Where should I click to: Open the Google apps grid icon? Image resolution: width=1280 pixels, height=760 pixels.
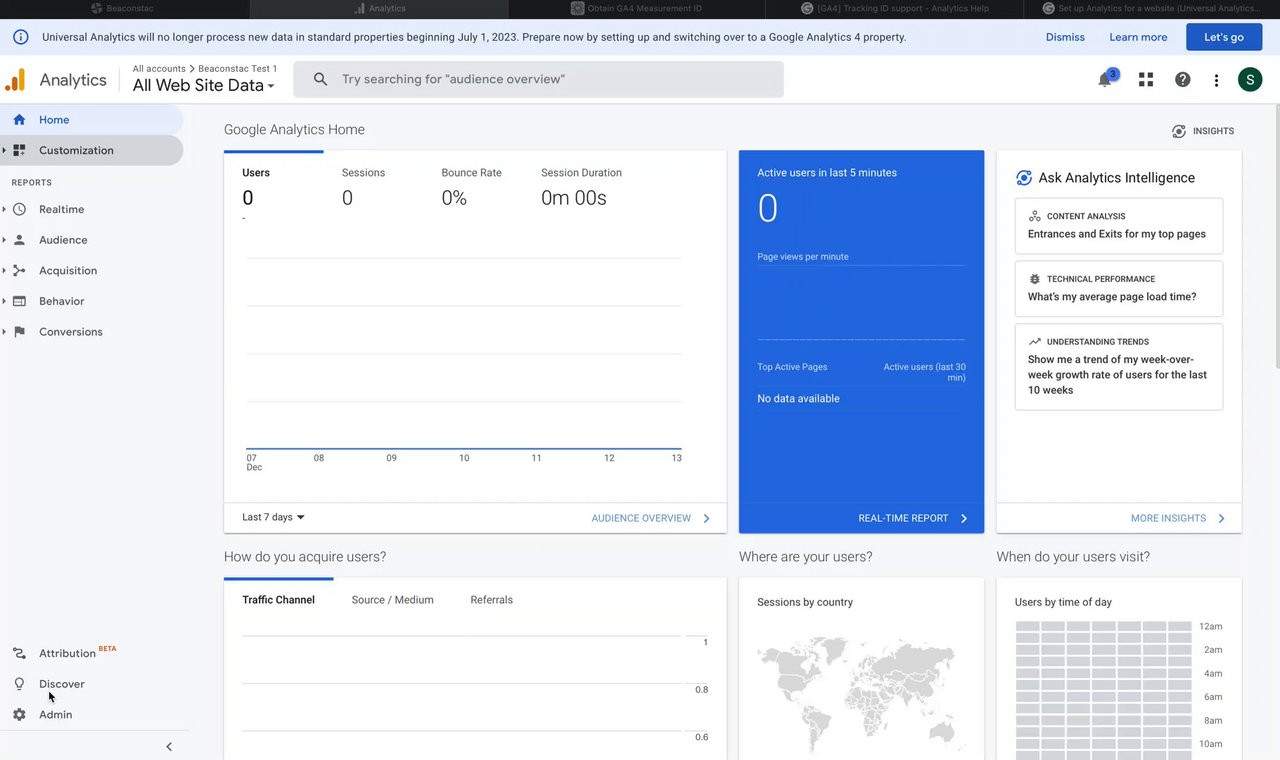click(1146, 80)
